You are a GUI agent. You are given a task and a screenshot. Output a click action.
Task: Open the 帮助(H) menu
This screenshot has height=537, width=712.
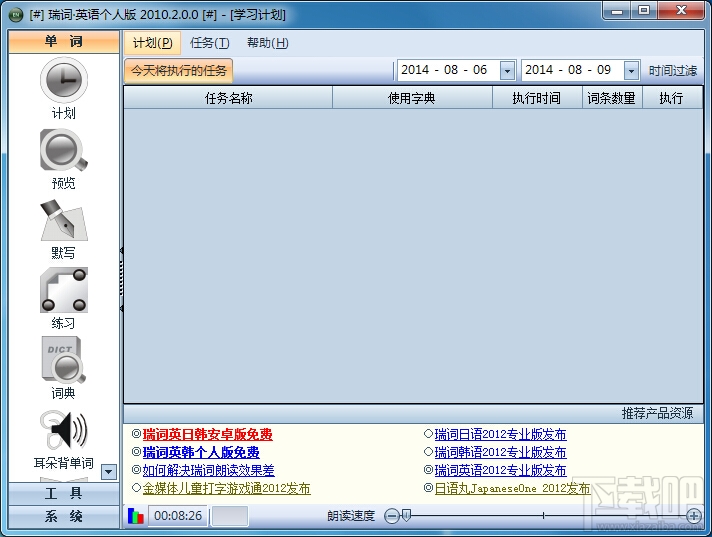point(267,43)
